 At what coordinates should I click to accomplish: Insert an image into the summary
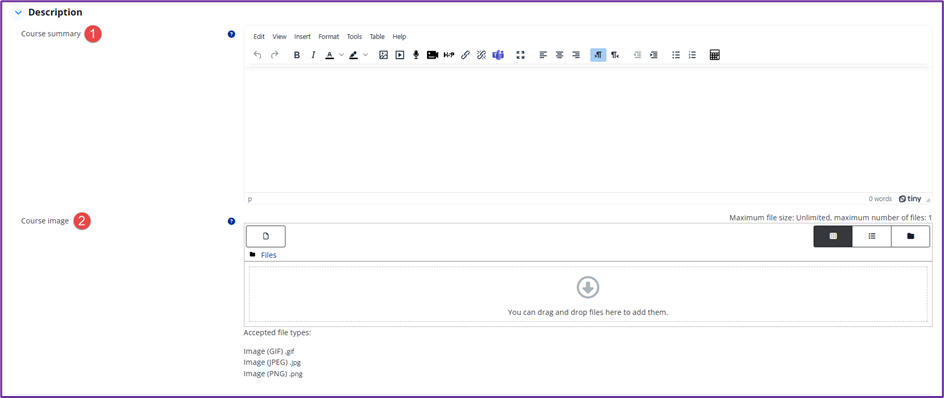(x=383, y=55)
